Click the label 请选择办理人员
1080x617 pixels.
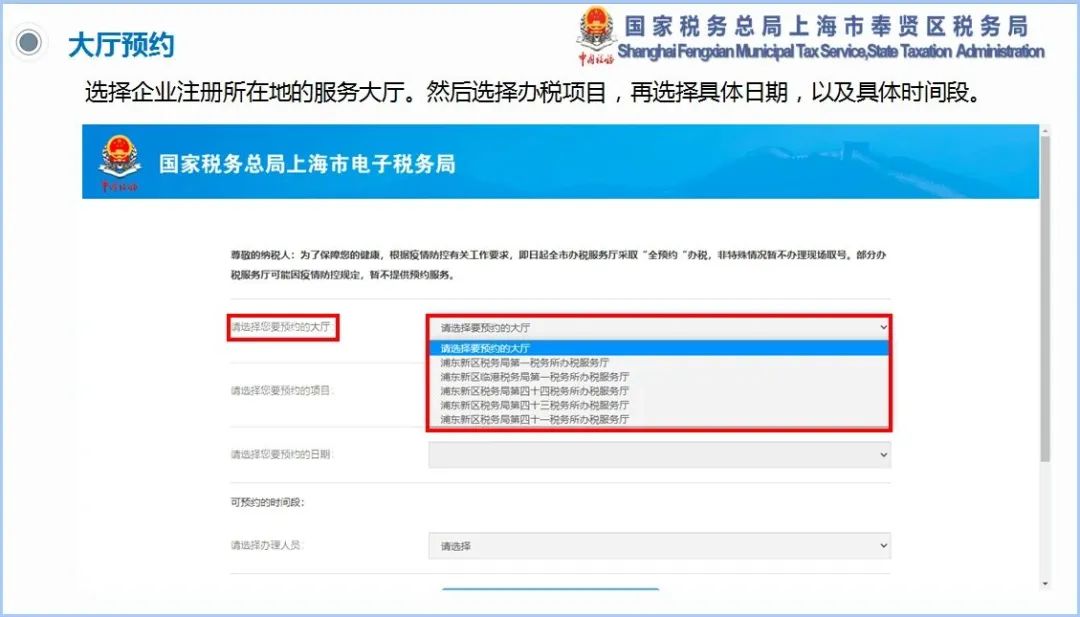point(267,545)
